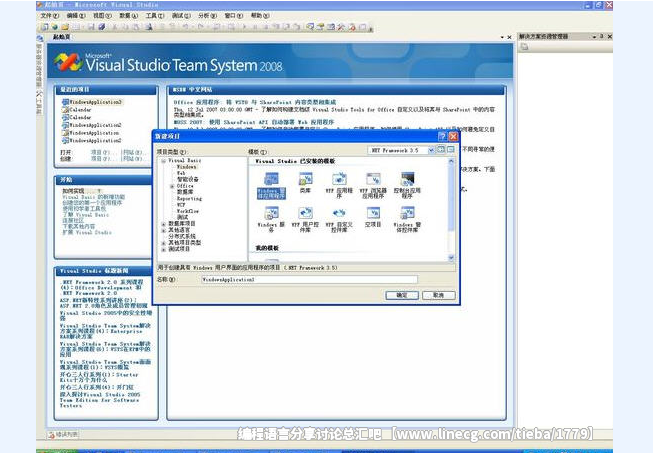The image size is (653, 453).
Task: Click the Save All toolbar icon
Action: coord(102,27)
